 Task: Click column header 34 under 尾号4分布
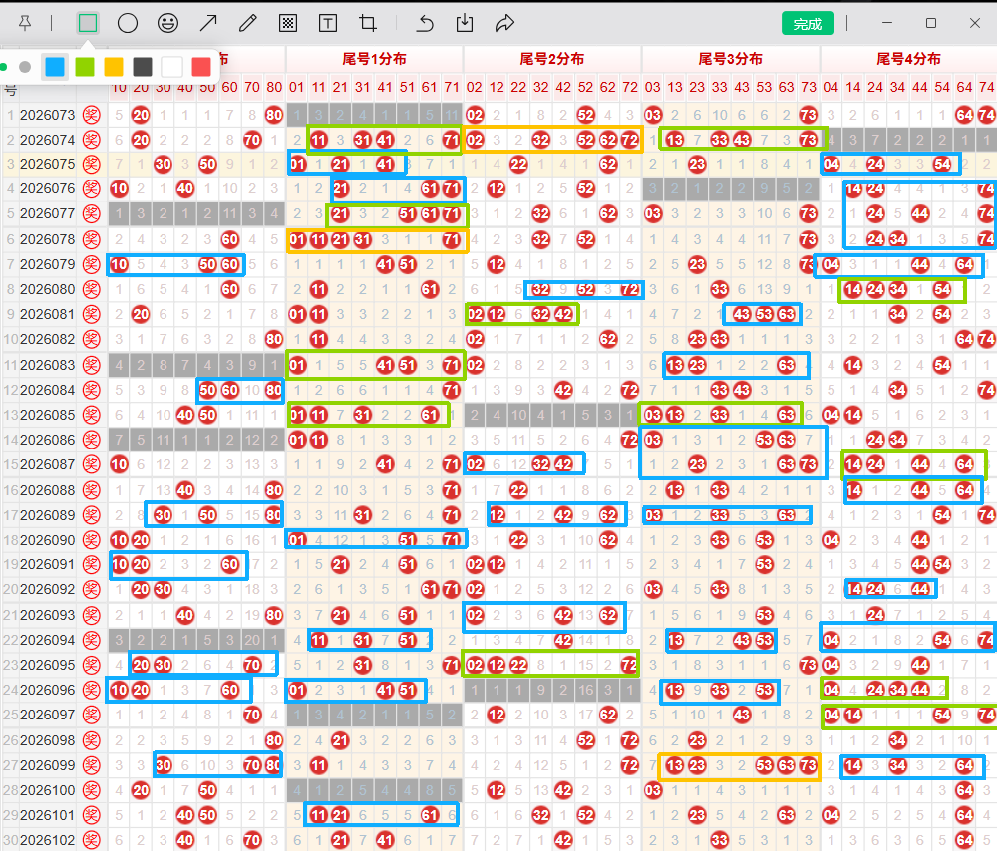point(897,87)
